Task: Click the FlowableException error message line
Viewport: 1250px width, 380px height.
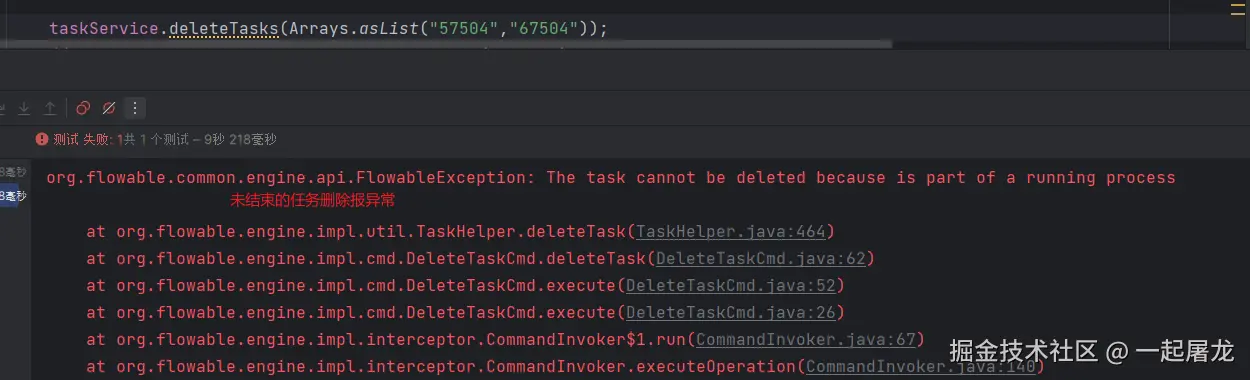Action: click(x=611, y=178)
